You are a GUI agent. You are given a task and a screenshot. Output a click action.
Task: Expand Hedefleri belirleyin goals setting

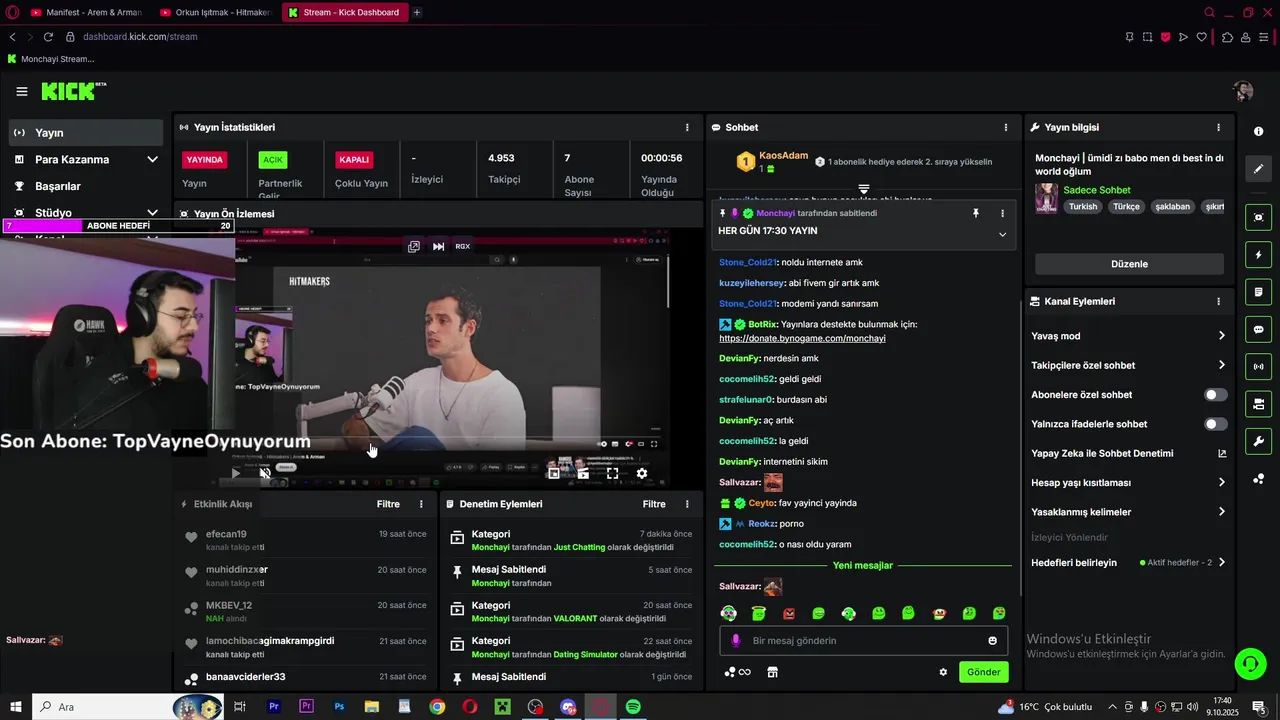[x=1221, y=562]
